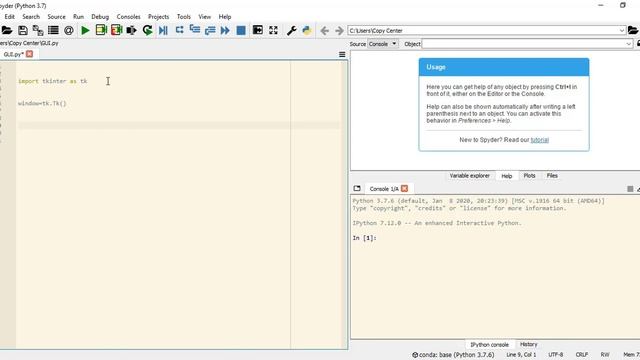Open the Run menu
The height and width of the screenshot is (360, 640).
(x=78, y=17)
